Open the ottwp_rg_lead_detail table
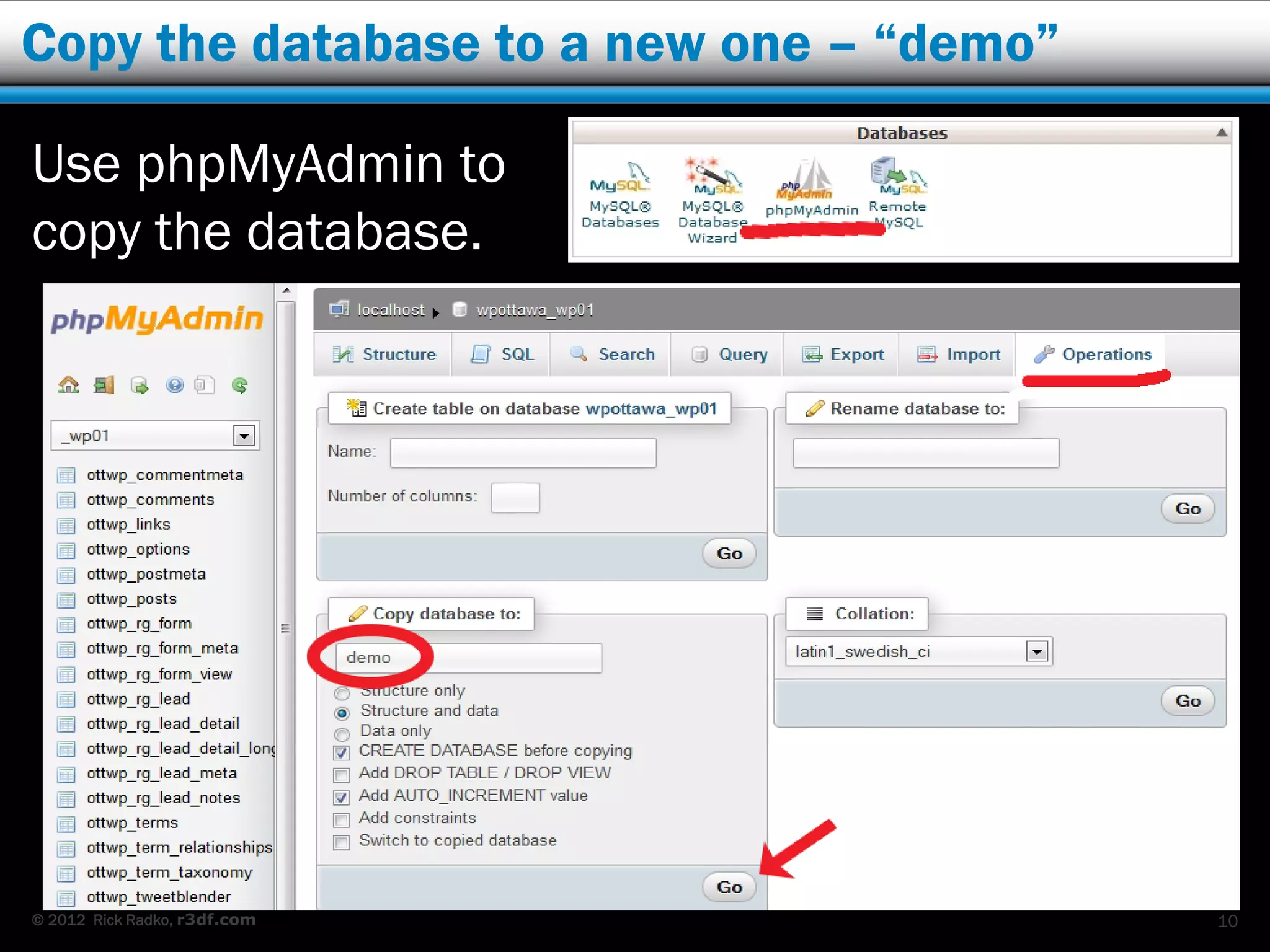Image resolution: width=1270 pixels, height=952 pixels. point(163,724)
